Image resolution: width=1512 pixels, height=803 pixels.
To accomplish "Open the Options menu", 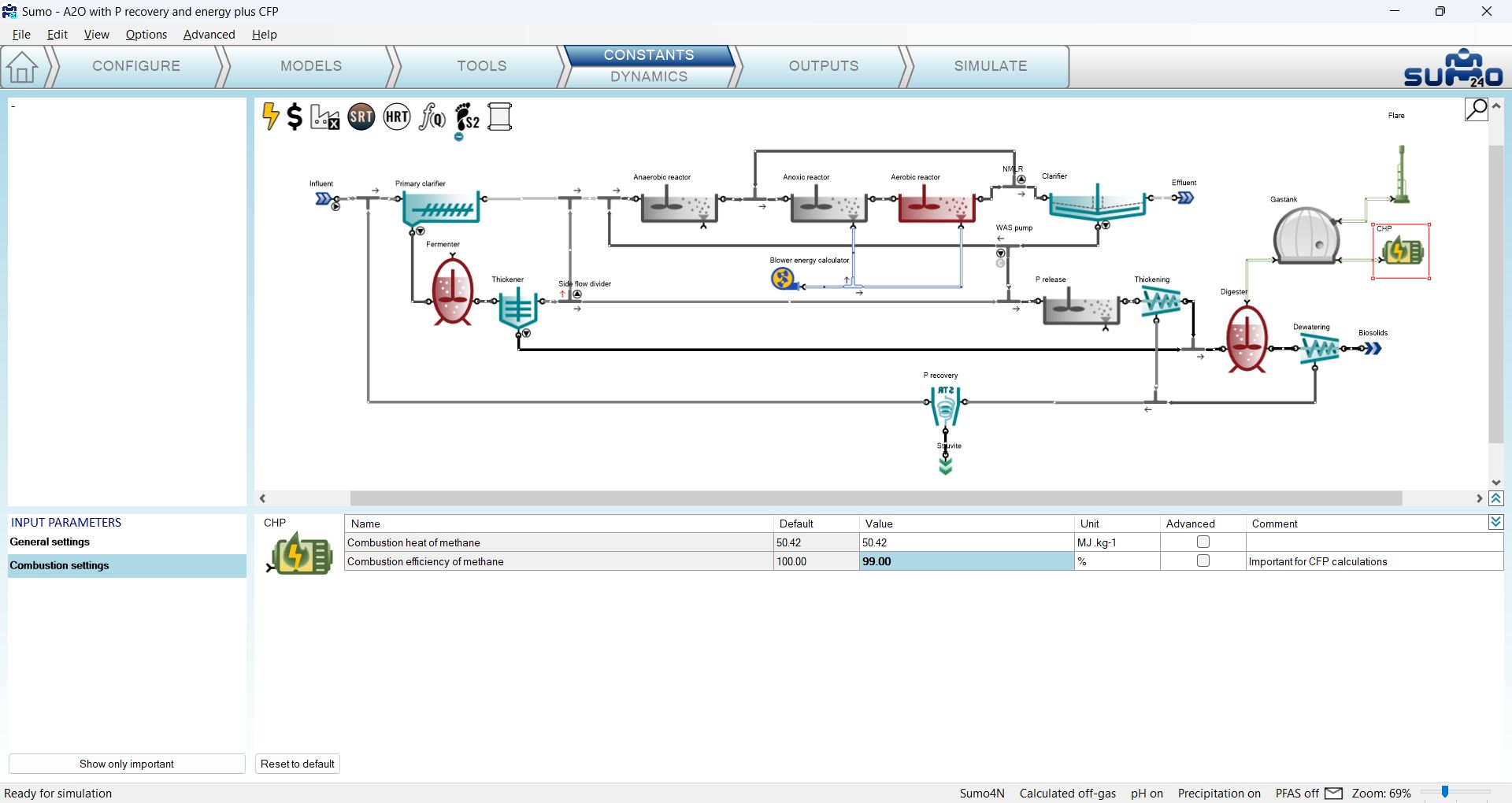I will point(146,35).
